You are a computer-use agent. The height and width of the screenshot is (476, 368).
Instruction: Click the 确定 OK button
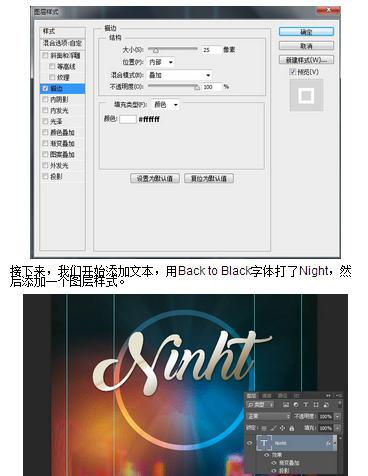click(x=306, y=32)
